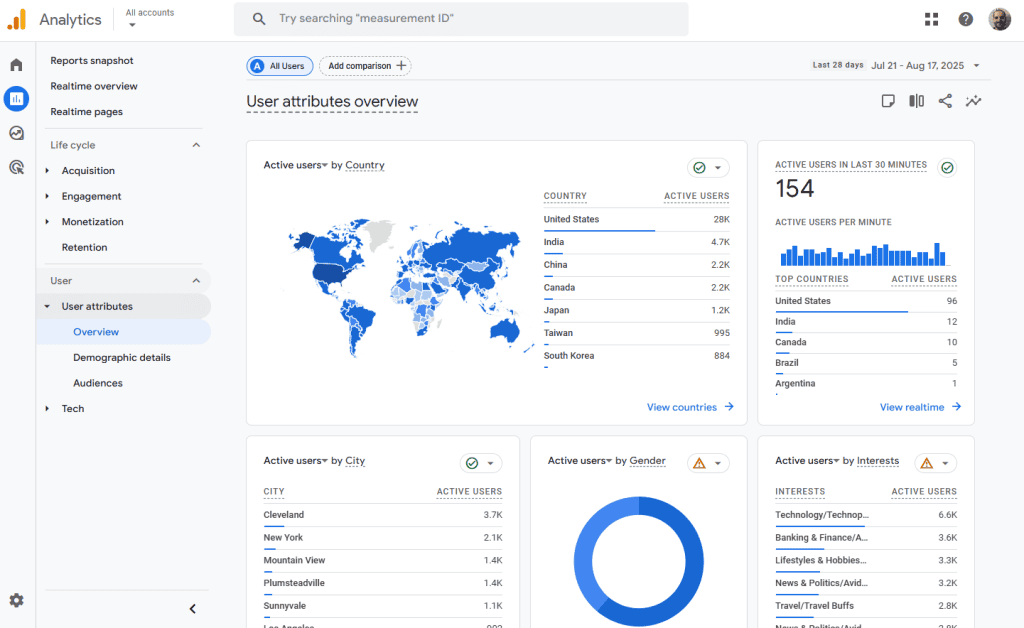Toggle the All Users comparison chip
The image size is (1024, 628).
(280, 66)
